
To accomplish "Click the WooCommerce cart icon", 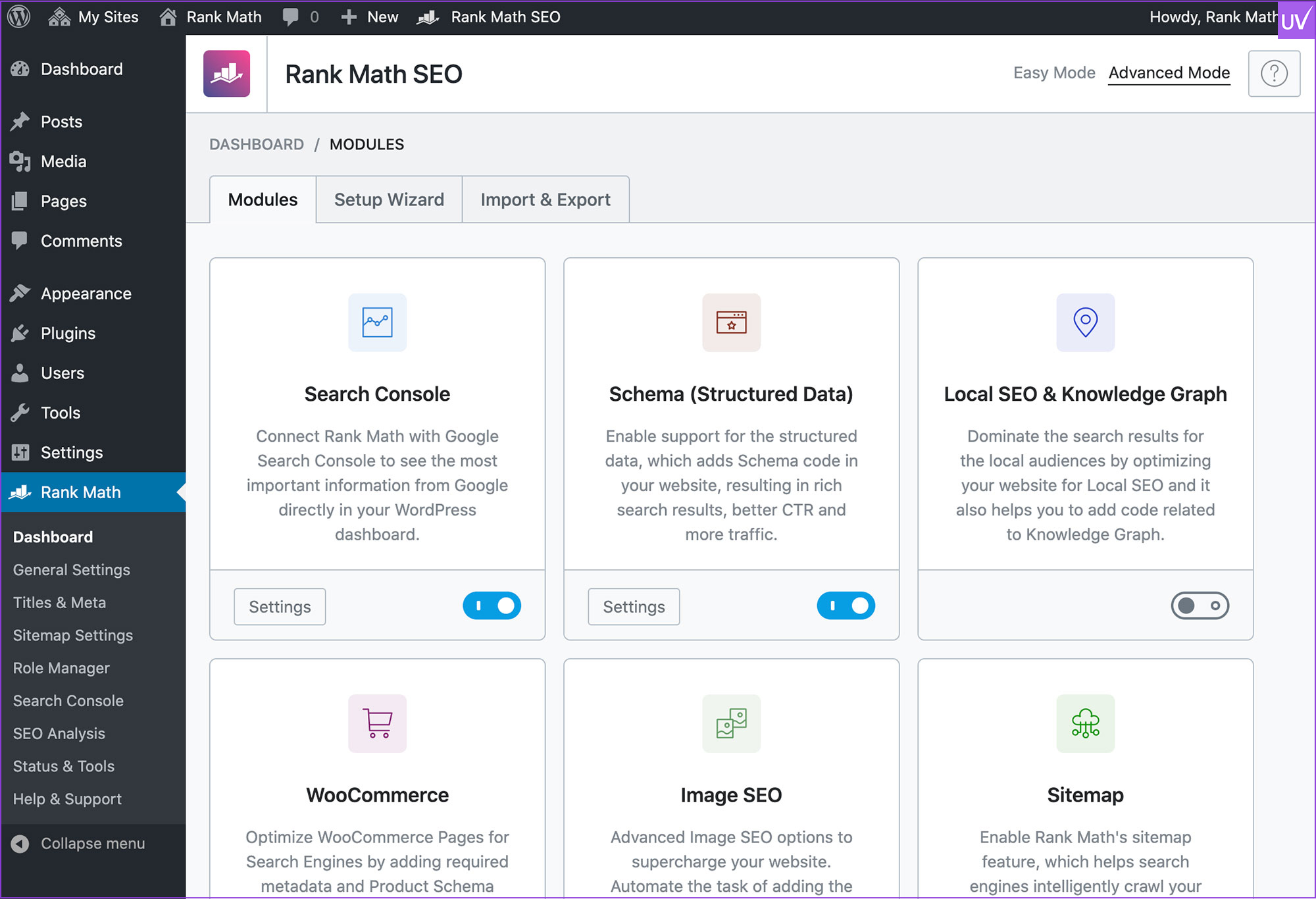I will click(378, 723).
